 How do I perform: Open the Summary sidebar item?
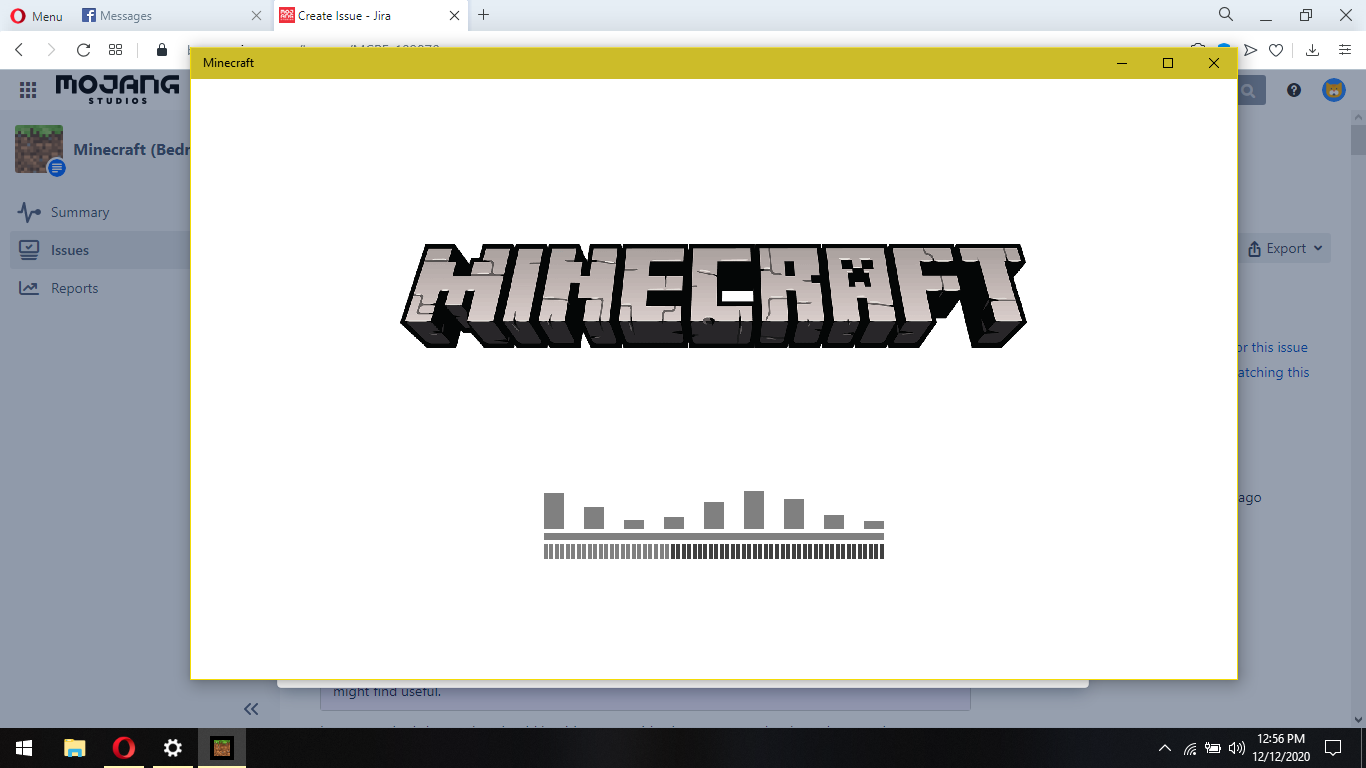click(79, 212)
